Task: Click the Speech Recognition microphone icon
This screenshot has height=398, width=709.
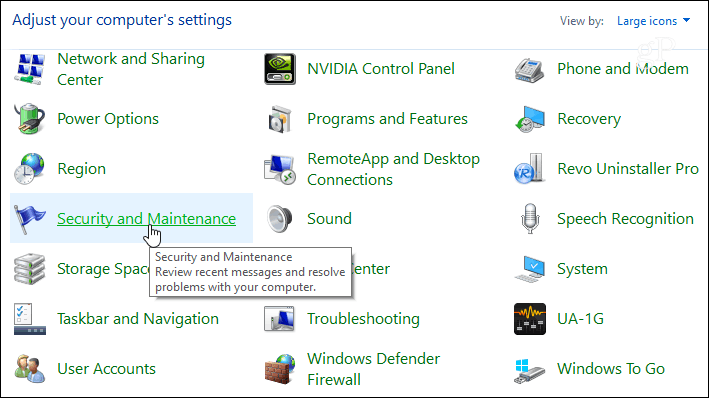Action: point(530,218)
